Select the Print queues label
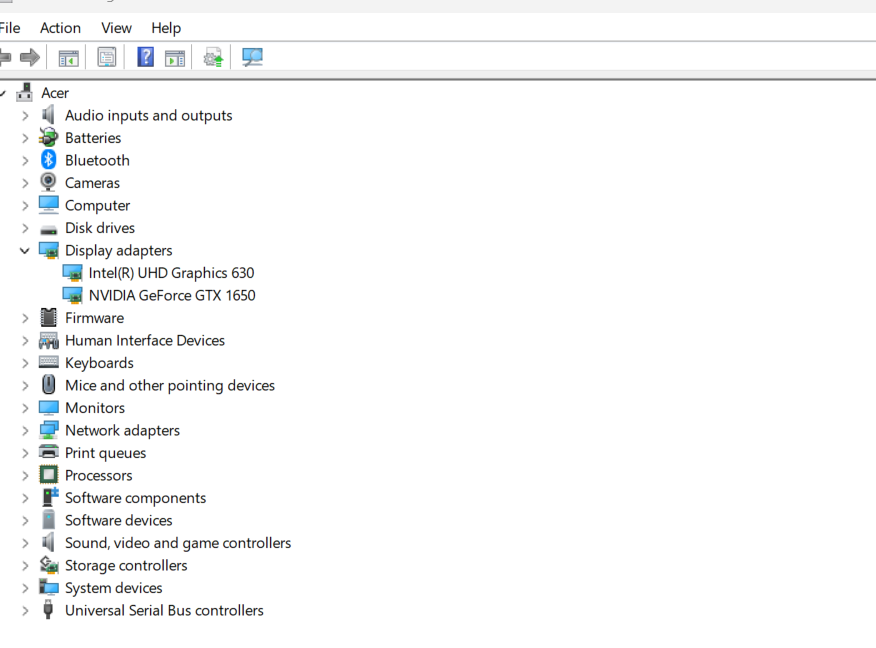 [x=106, y=453]
